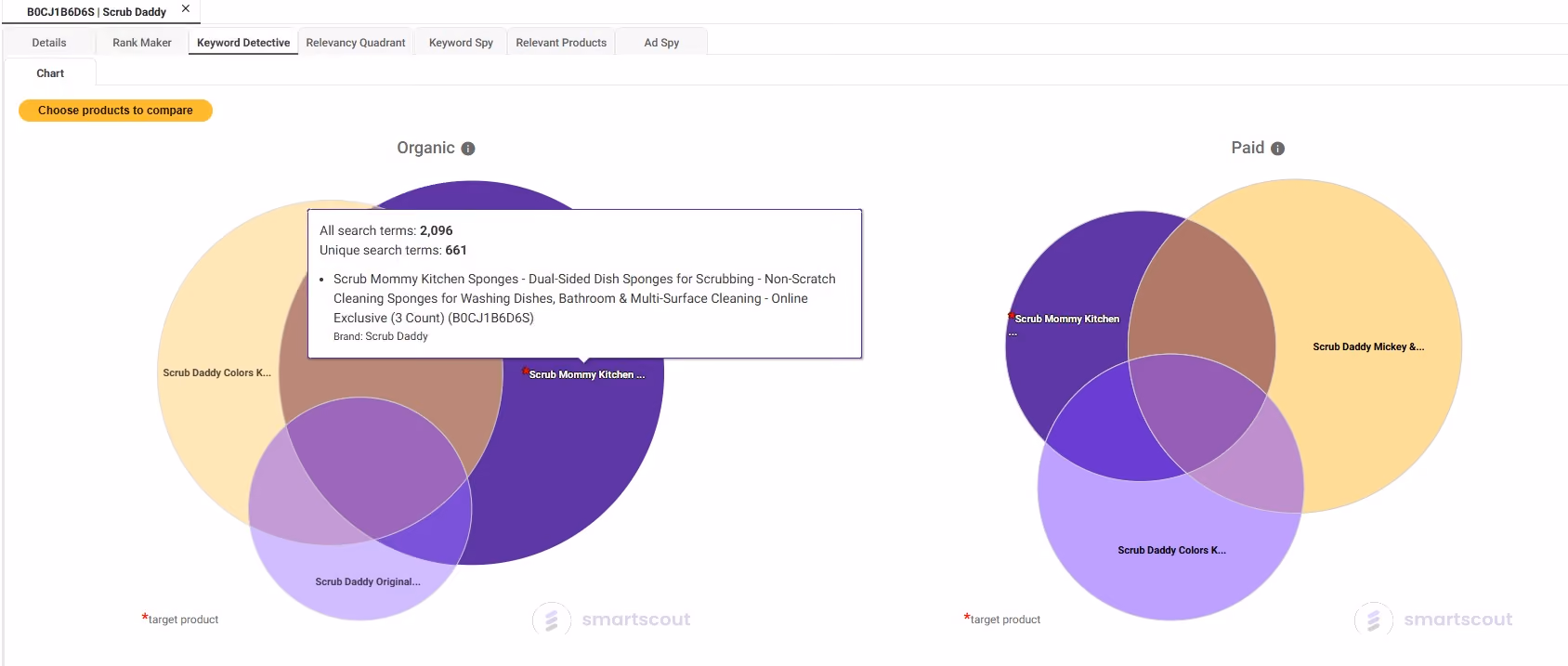Screen dimensions: 1568x666
Task: Click 'All search terms: 2,096' tooltip text
Action: [x=386, y=230]
